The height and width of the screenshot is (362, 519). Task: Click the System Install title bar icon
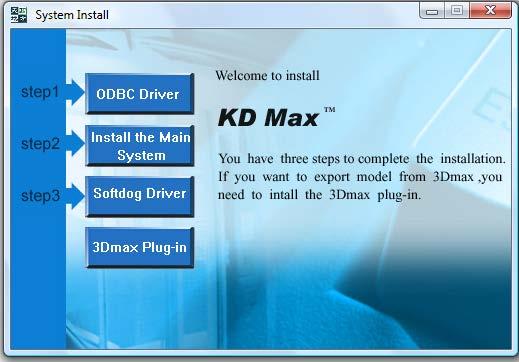coord(19,15)
